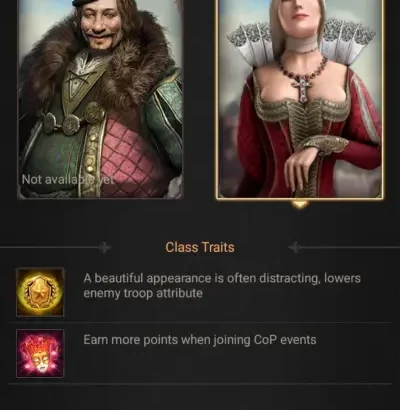Click the right ornament beside Class Traits
The height and width of the screenshot is (410, 400).
pyautogui.click(x=294, y=248)
